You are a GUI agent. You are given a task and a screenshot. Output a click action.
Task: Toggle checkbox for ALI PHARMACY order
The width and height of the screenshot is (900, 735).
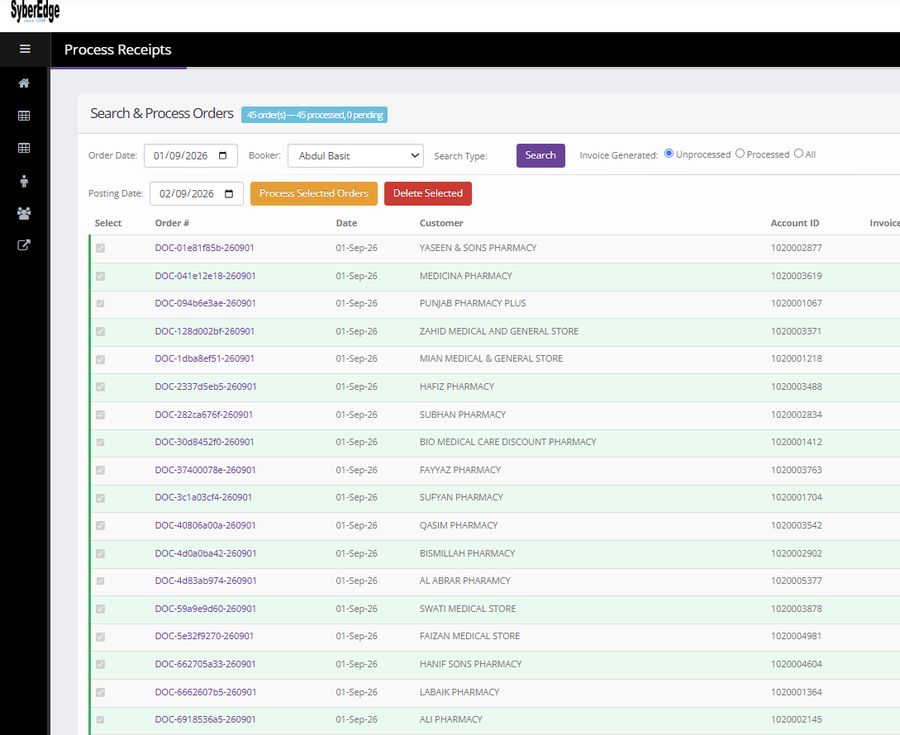(x=100, y=720)
